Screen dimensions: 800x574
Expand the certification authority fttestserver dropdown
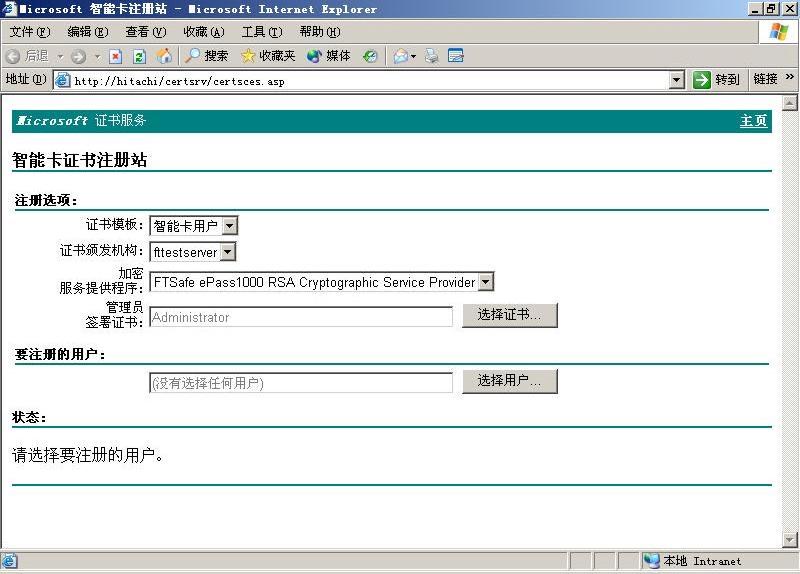227,252
